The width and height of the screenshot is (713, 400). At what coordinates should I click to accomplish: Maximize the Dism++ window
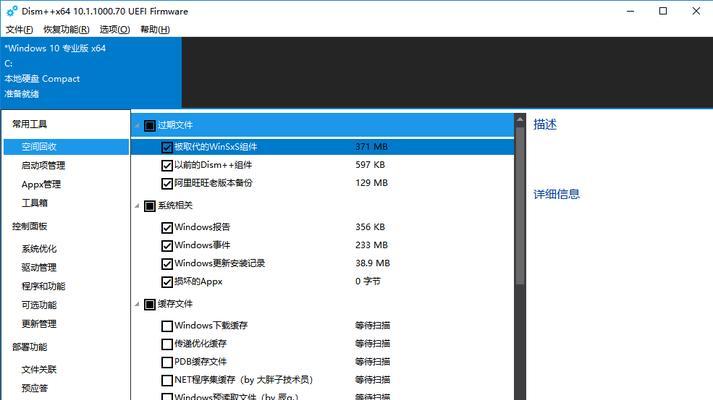coord(663,11)
